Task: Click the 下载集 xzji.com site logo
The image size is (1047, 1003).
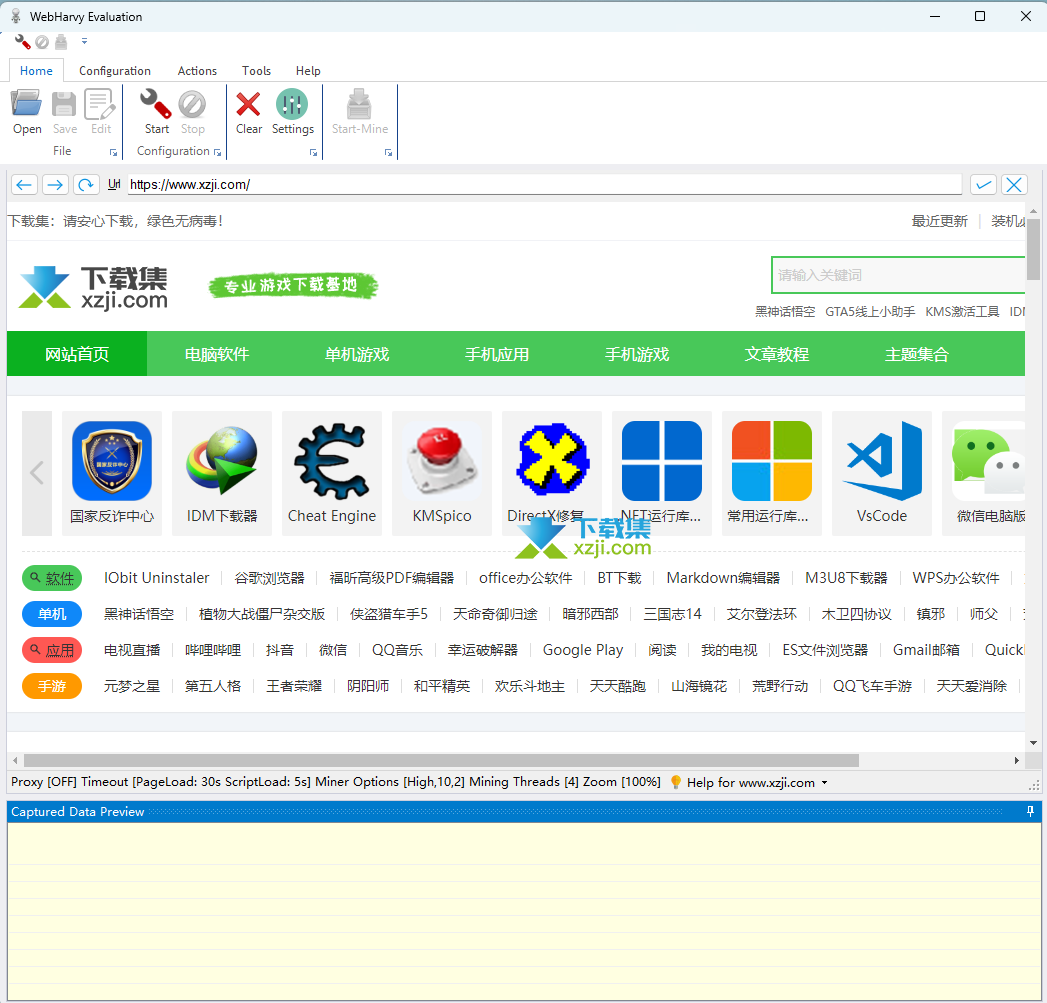Action: 93,287
